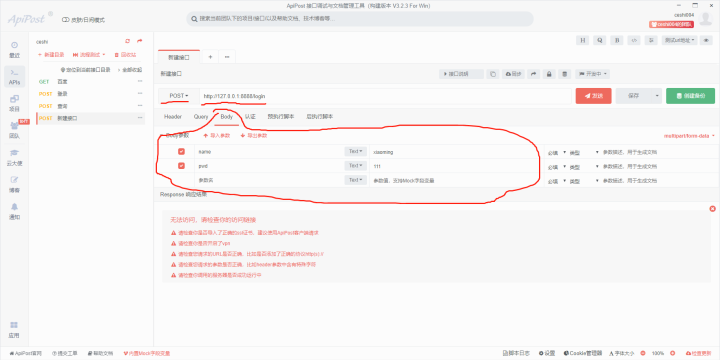Viewport: 720px width, 360px height.
Task: Click the share arrow icon beside sync button
Action: click(x=533, y=74)
